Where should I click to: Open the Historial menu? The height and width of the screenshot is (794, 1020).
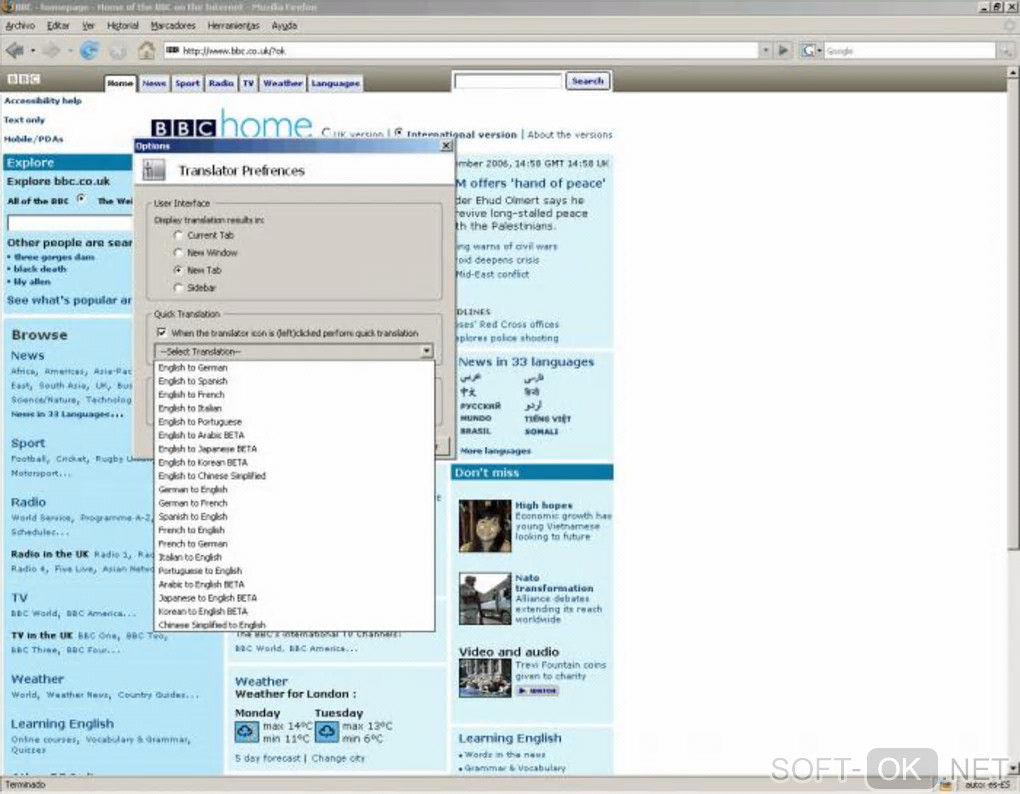123,25
